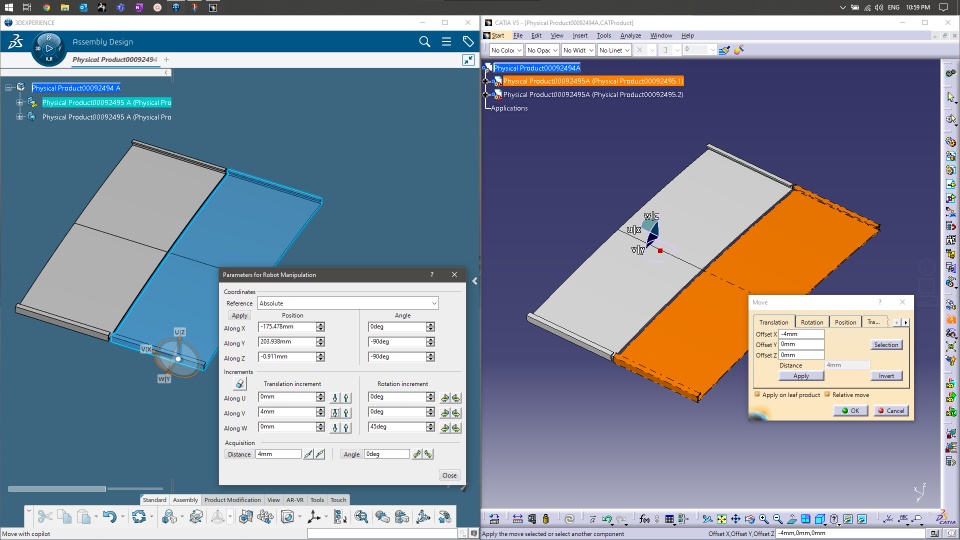The width and height of the screenshot is (960, 540).
Task: Click the Cut scissors icon in 3DEXPERIENCE toolbar
Action: click(44, 517)
